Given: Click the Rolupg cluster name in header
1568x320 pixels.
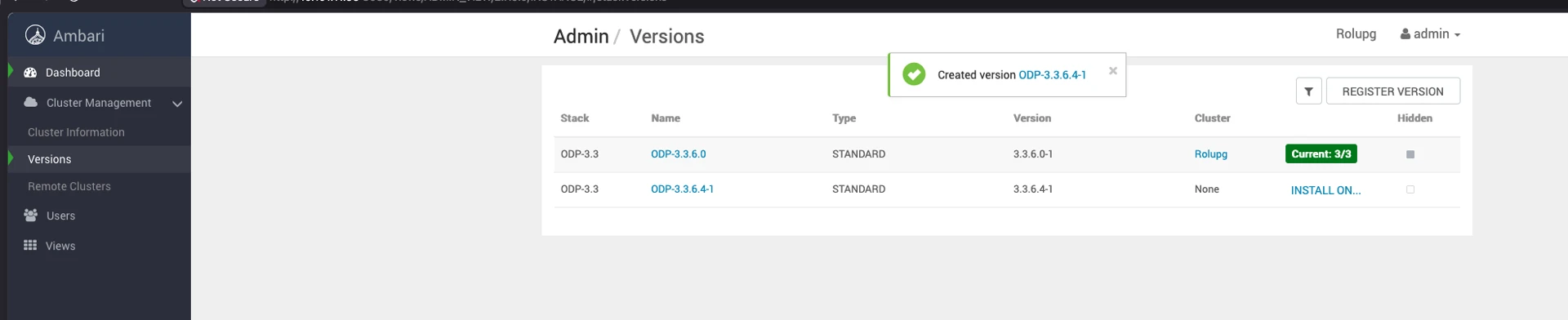Looking at the screenshot, I should click(1356, 33).
